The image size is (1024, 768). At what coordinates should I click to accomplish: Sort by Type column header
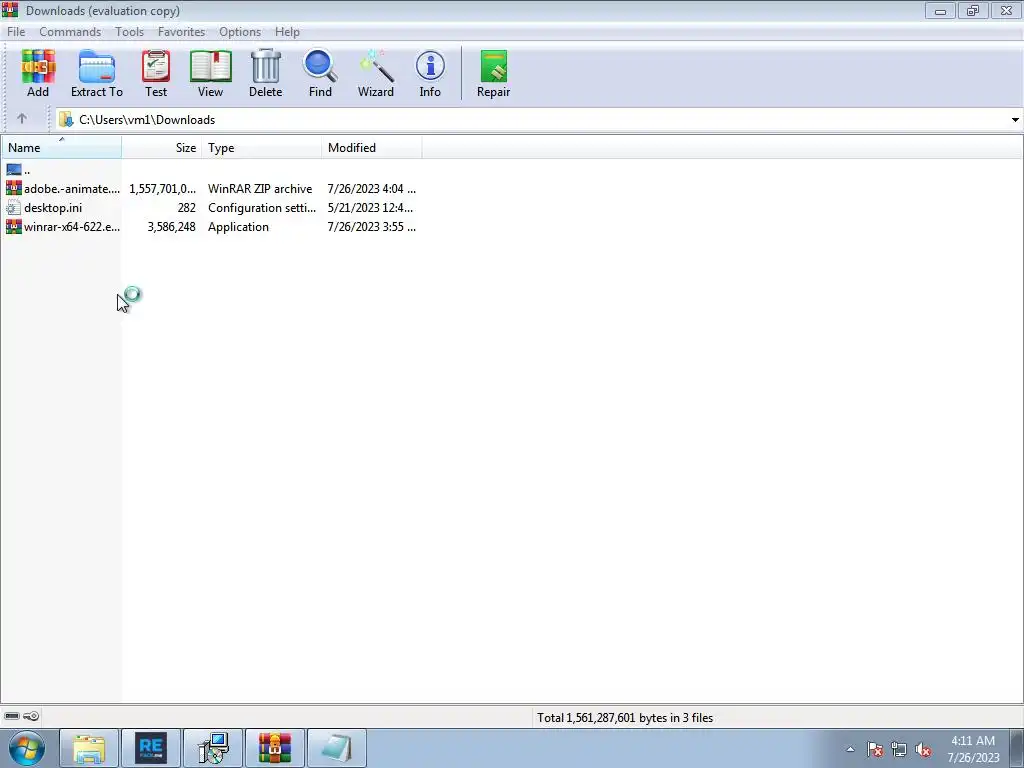click(261, 148)
